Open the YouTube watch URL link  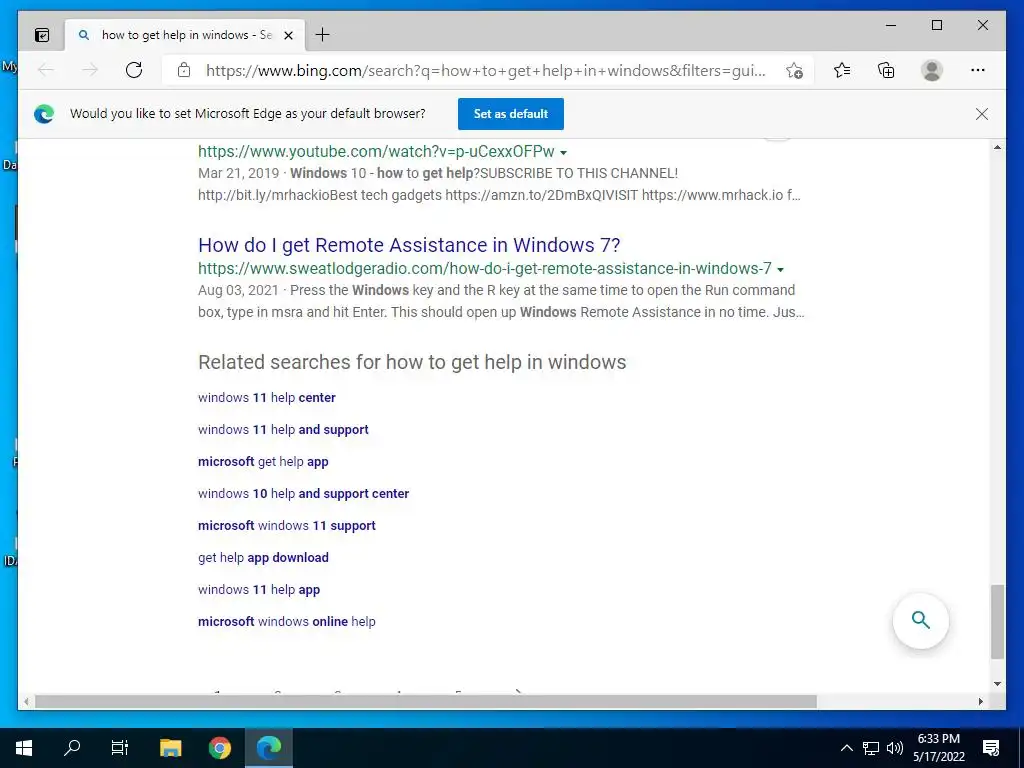[376, 152]
